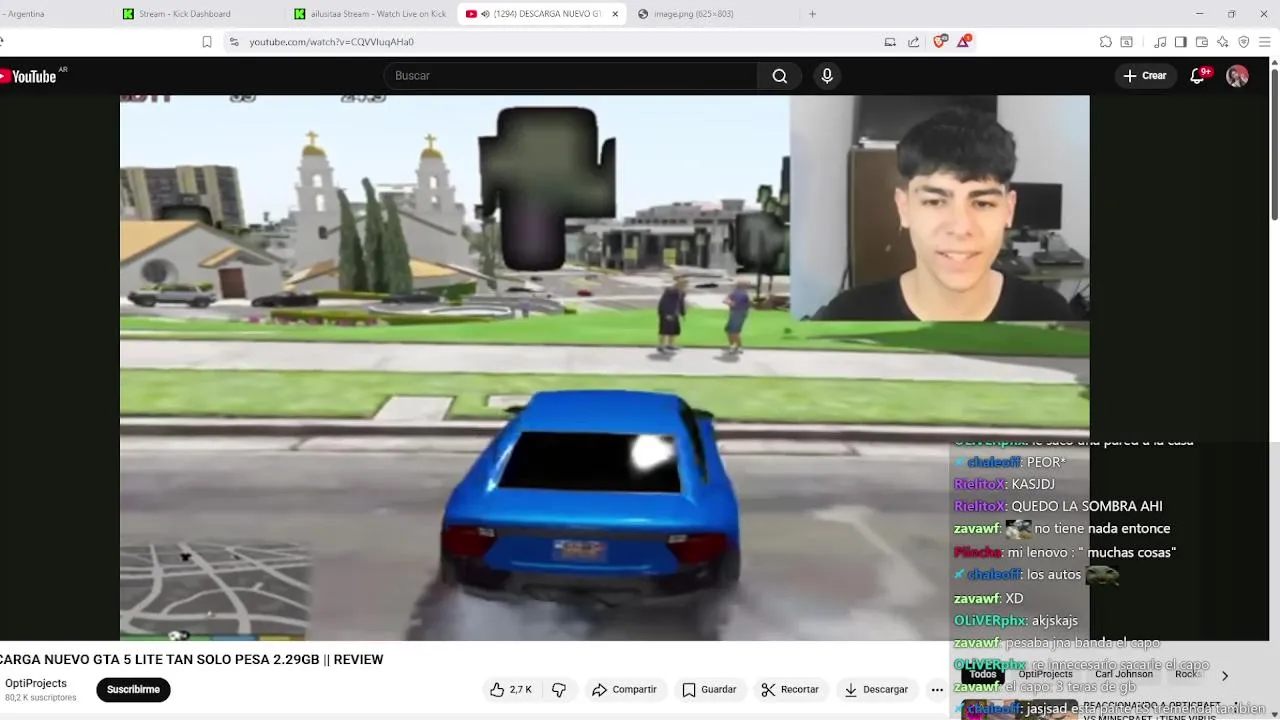Click the URL address bar
This screenshot has height=720, width=1280.
(x=560, y=42)
